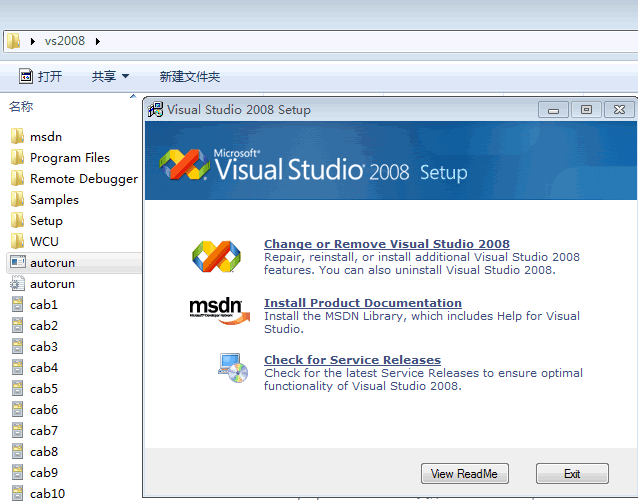Image resolution: width=638 pixels, height=503 pixels.
Task: Select the cab10 cabinet file icon
Action: [17, 494]
